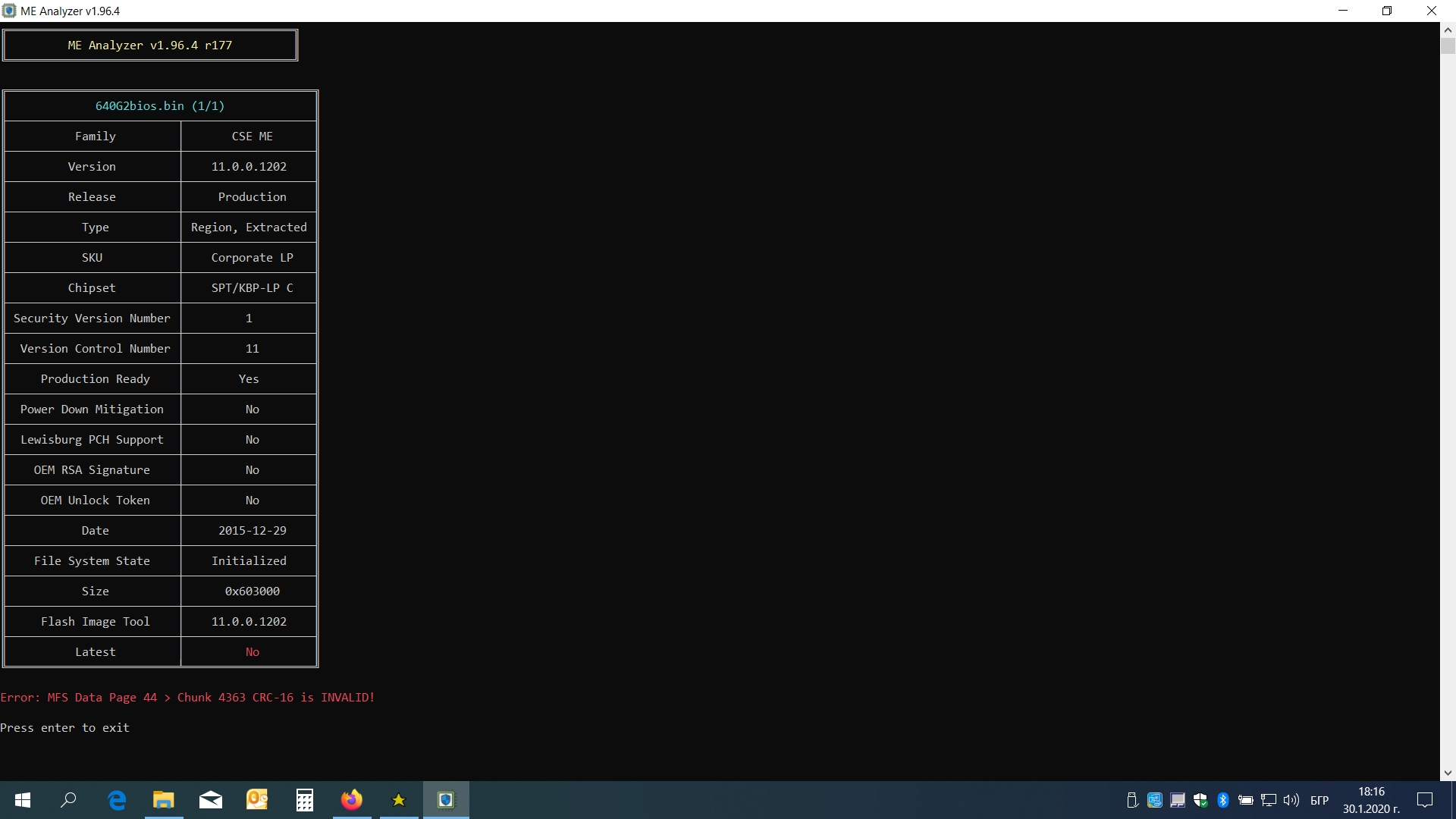Click the console scrollbar down arrow
This screenshot has width=1456, height=819.
(1448, 773)
